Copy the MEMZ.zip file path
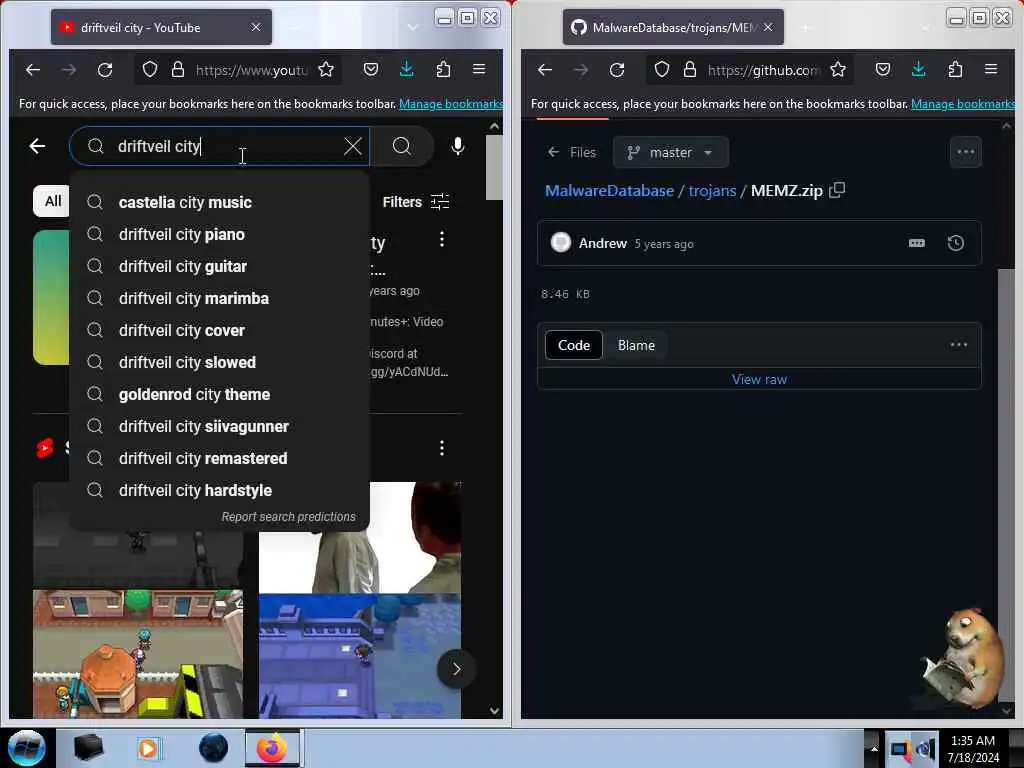1024x768 pixels. pyautogui.click(x=837, y=190)
